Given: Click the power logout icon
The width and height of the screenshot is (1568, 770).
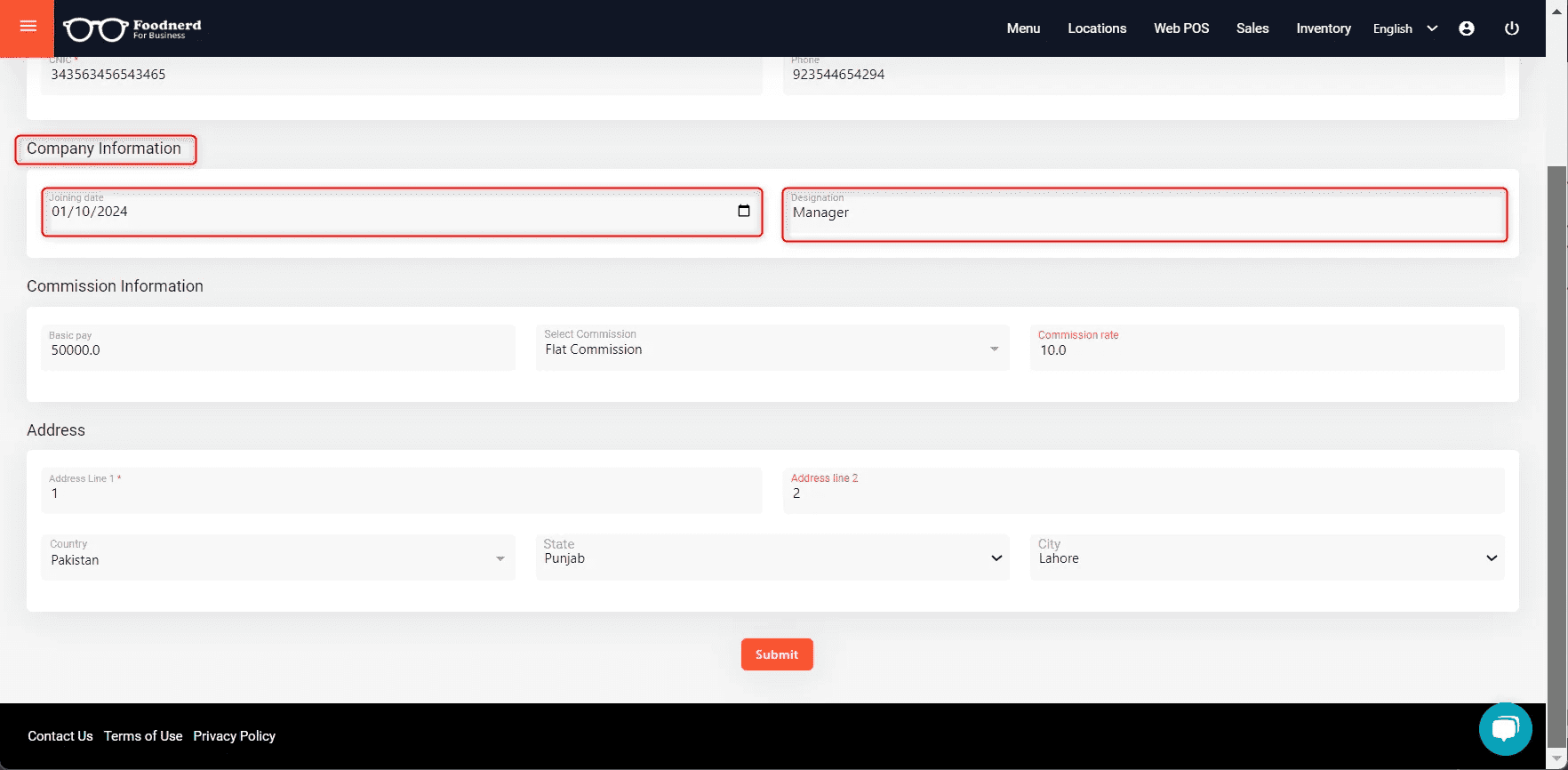Looking at the screenshot, I should coord(1511,28).
